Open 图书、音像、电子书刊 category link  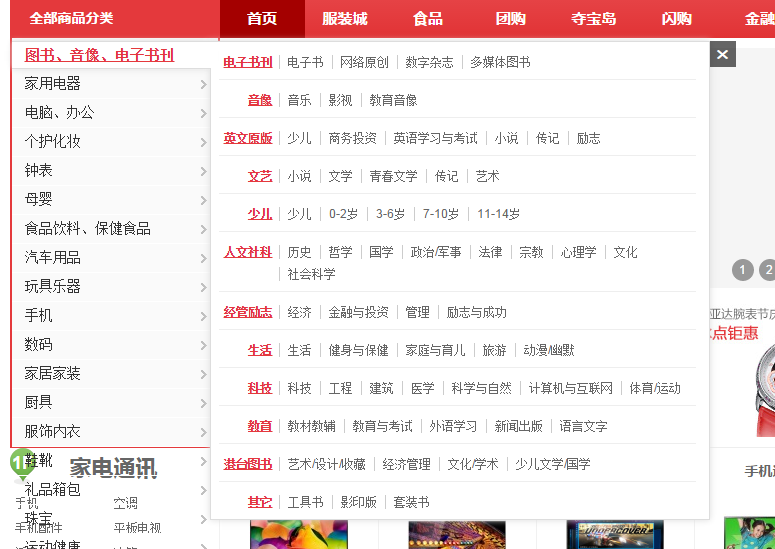click(x=99, y=54)
